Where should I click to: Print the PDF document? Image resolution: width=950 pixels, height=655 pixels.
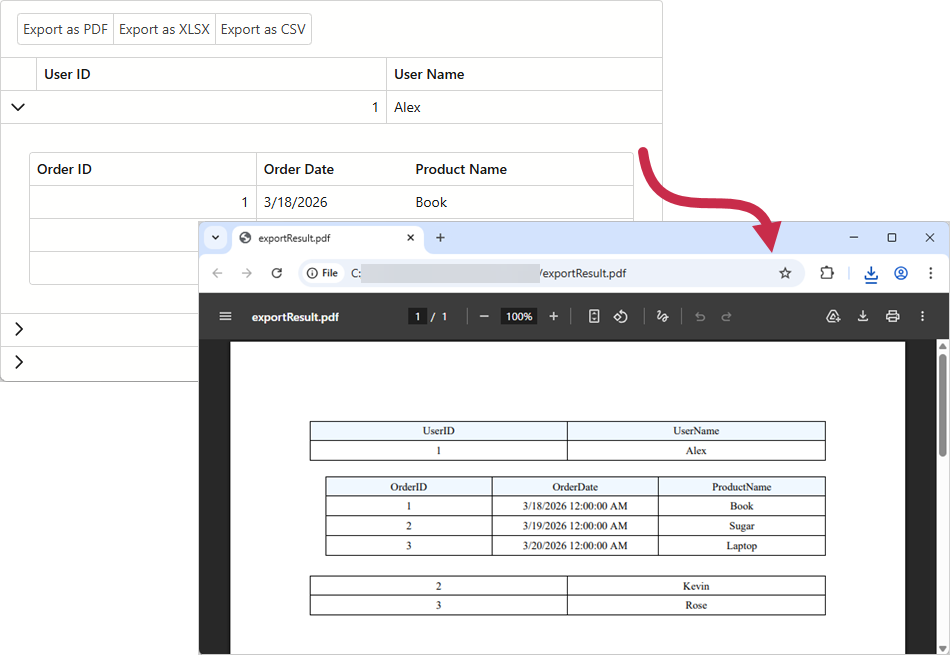pos(892,316)
